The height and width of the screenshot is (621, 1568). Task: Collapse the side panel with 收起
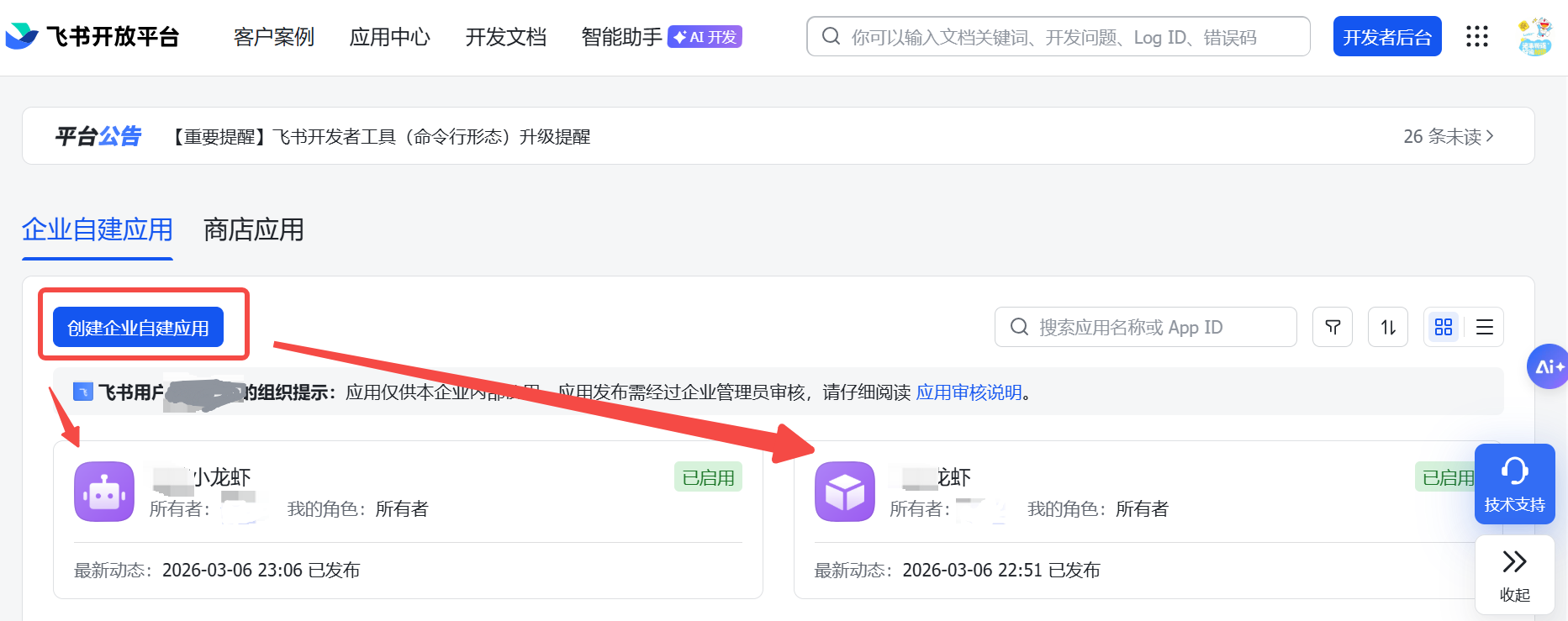(1514, 575)
